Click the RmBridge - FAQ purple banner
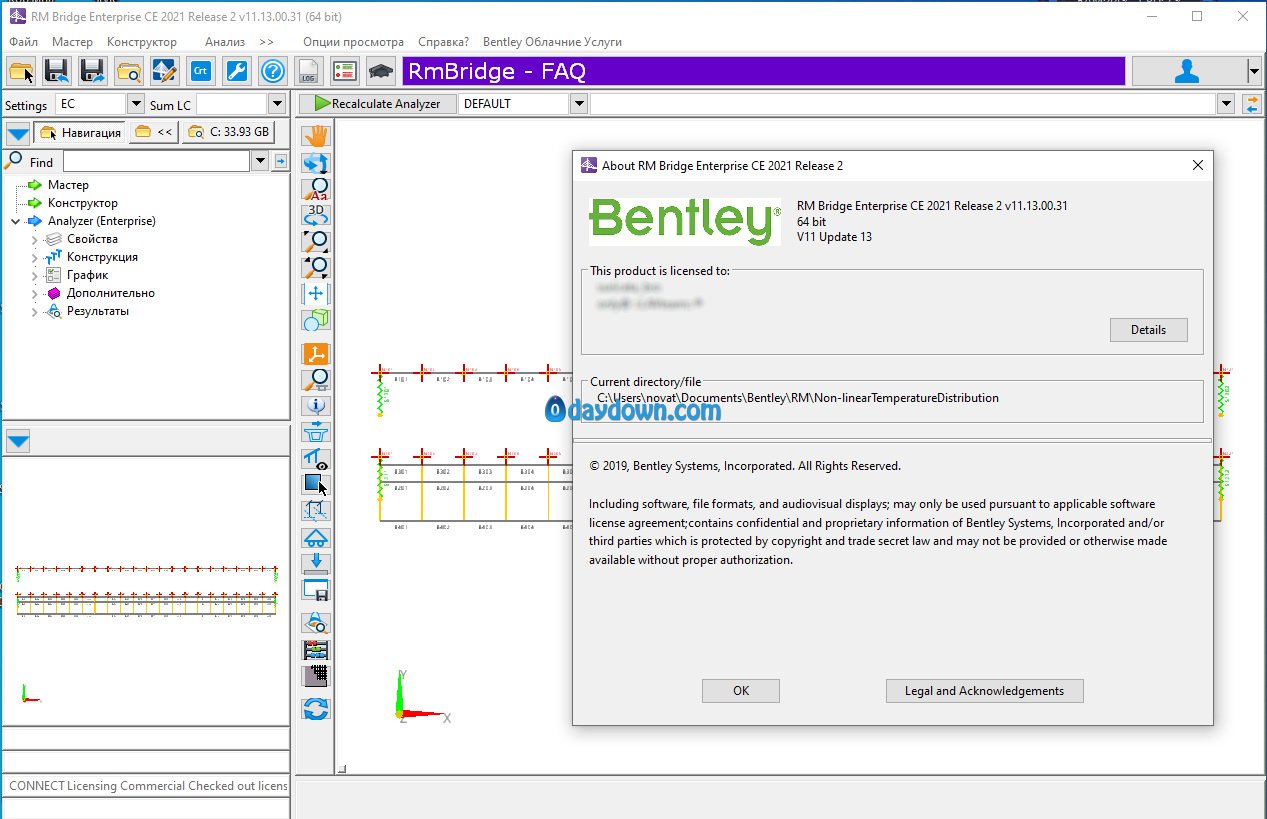This screenshot has height=819, width=1267. [764, 71]
